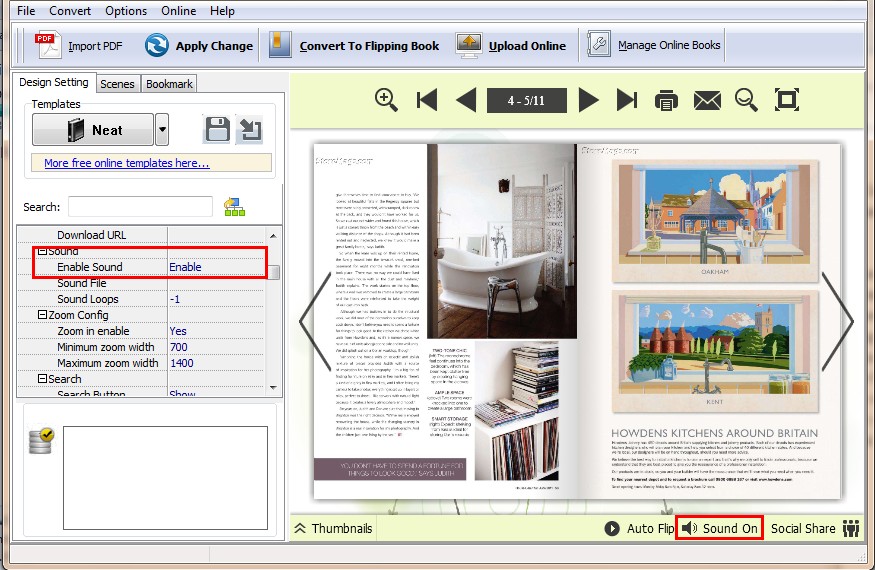Open the Help menu
875x570 pixels.
coord(222,11)
